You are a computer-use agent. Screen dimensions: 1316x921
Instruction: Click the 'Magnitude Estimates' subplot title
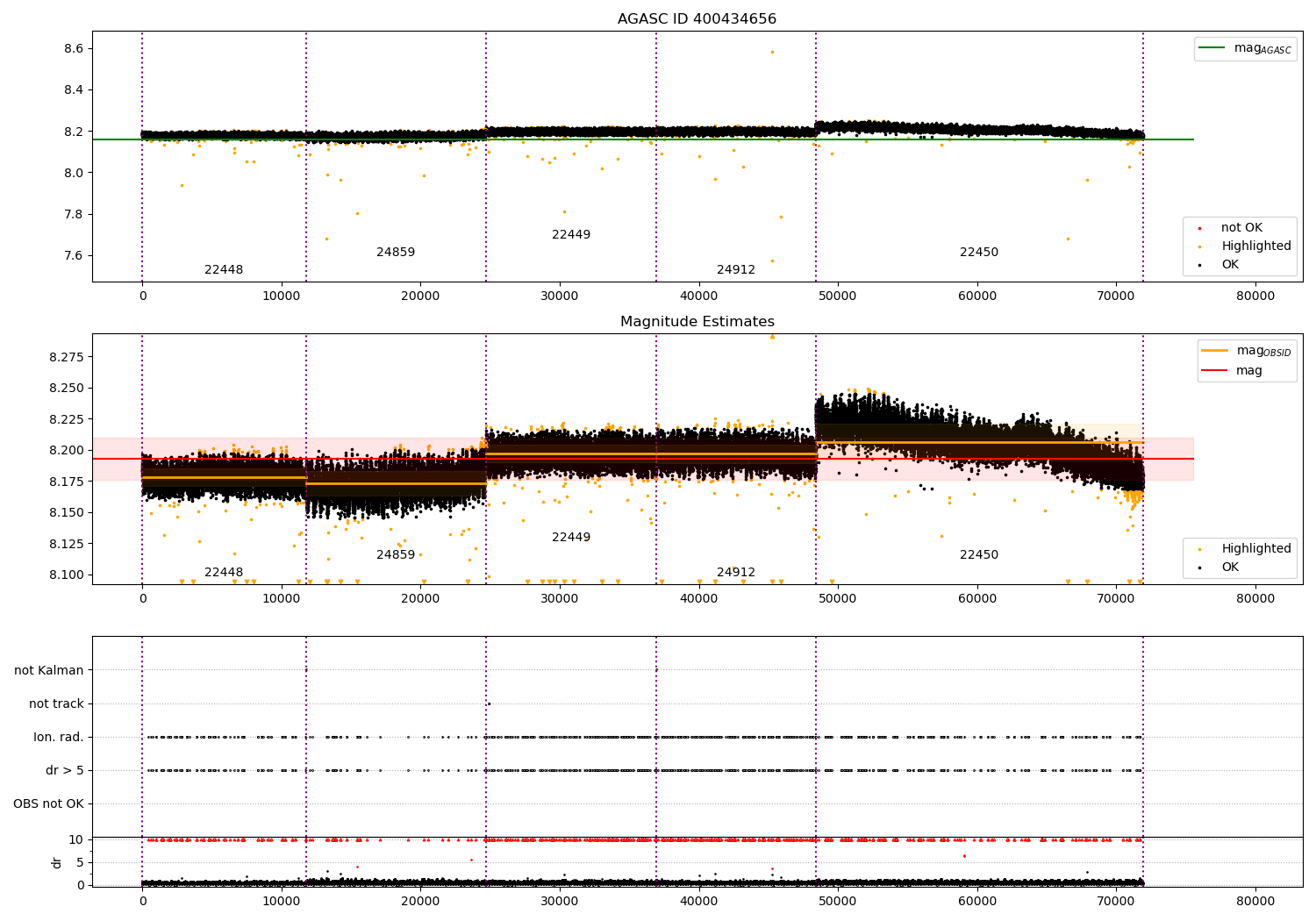(x=697, y=322)
